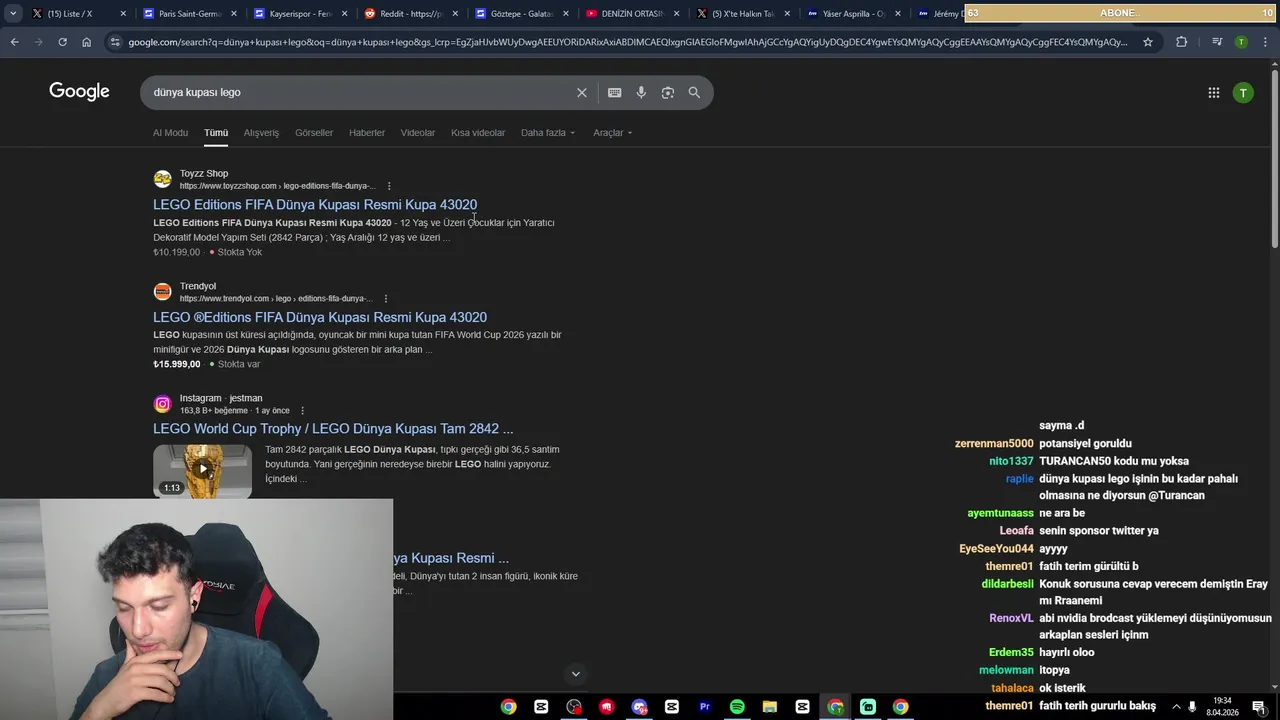View site information icon in address bar
1280x720 pixels.
point(115,42)
